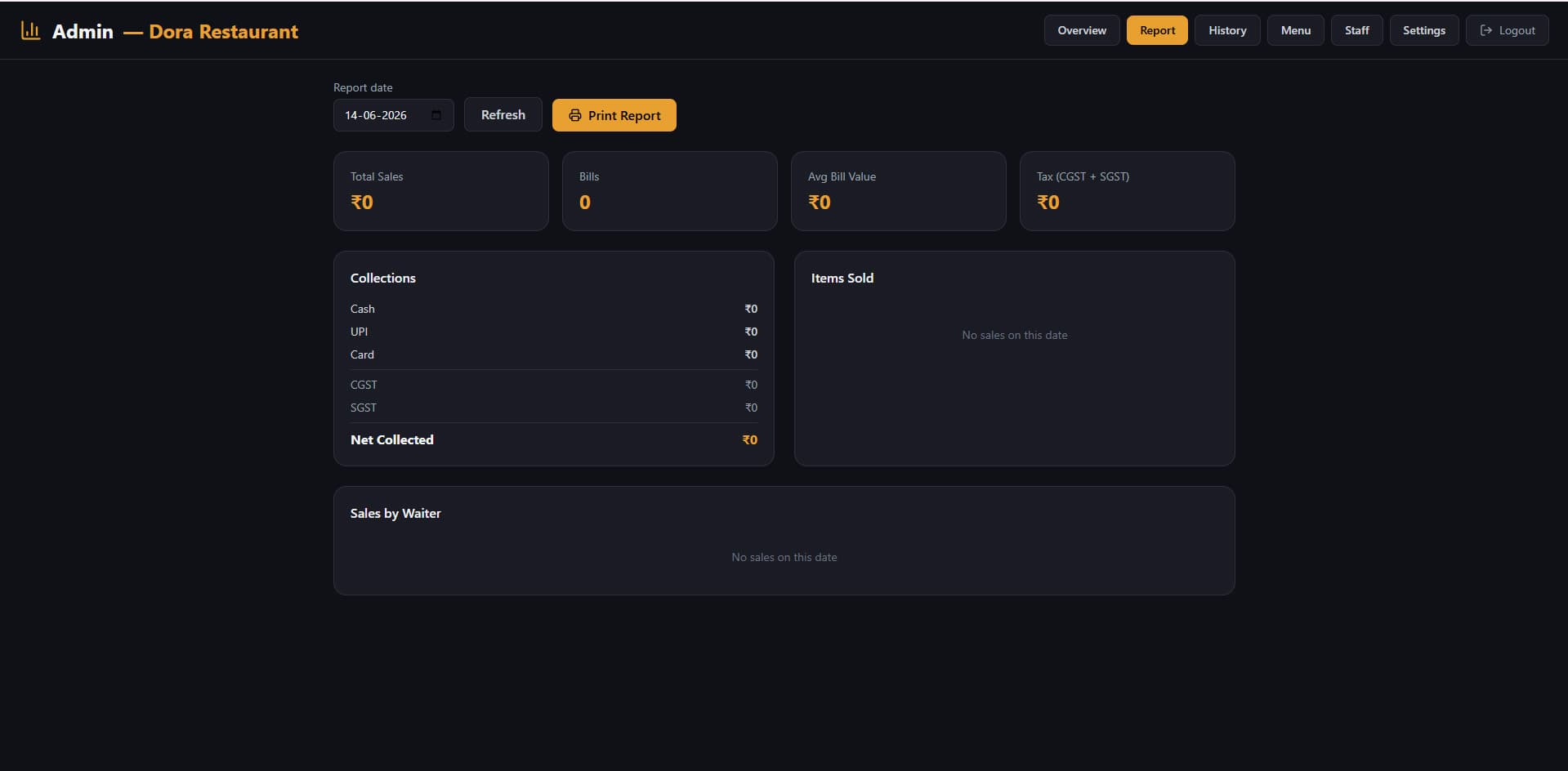Click the Admin heading text

(83, 31)
